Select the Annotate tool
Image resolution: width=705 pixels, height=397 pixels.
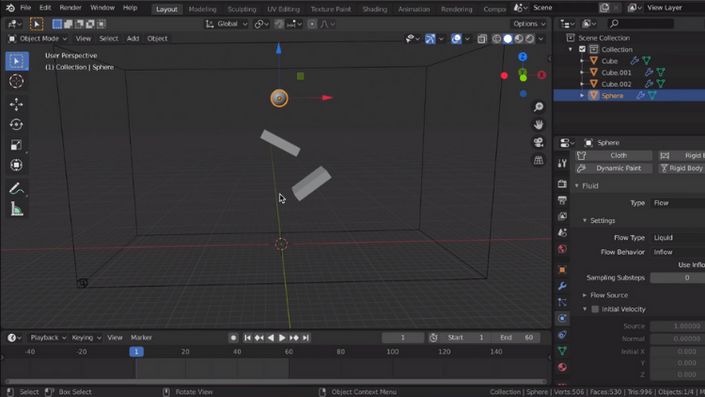click(x=17, y=188)
